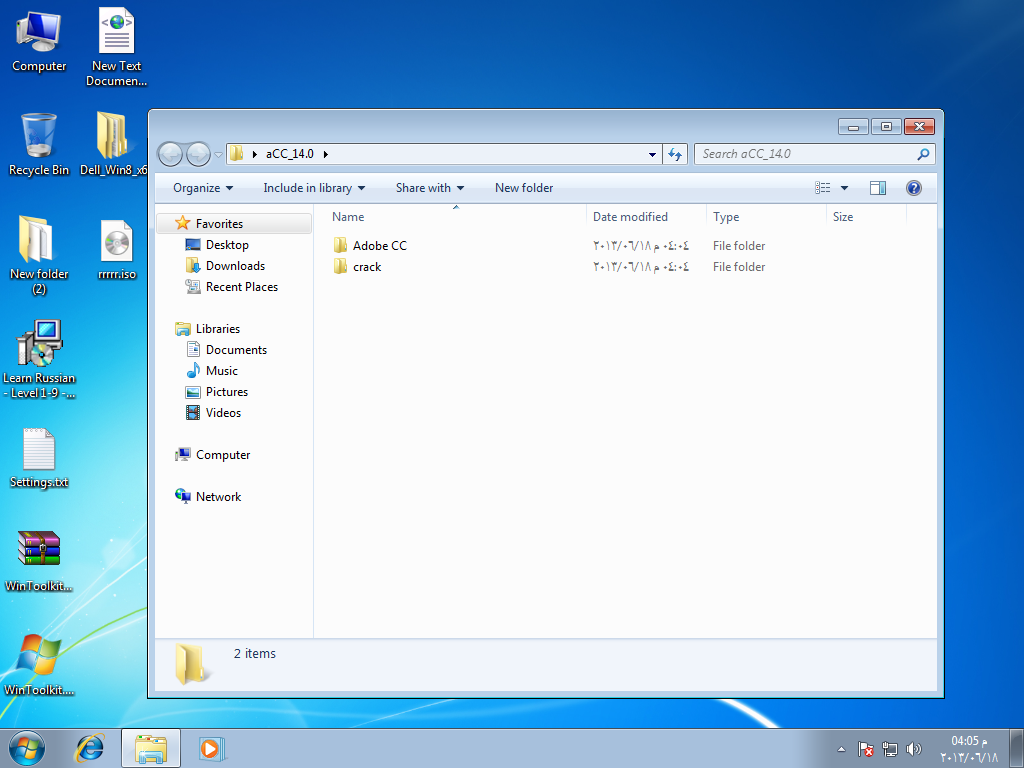Open the view options dropdown arrow

(x=844, y=188)
